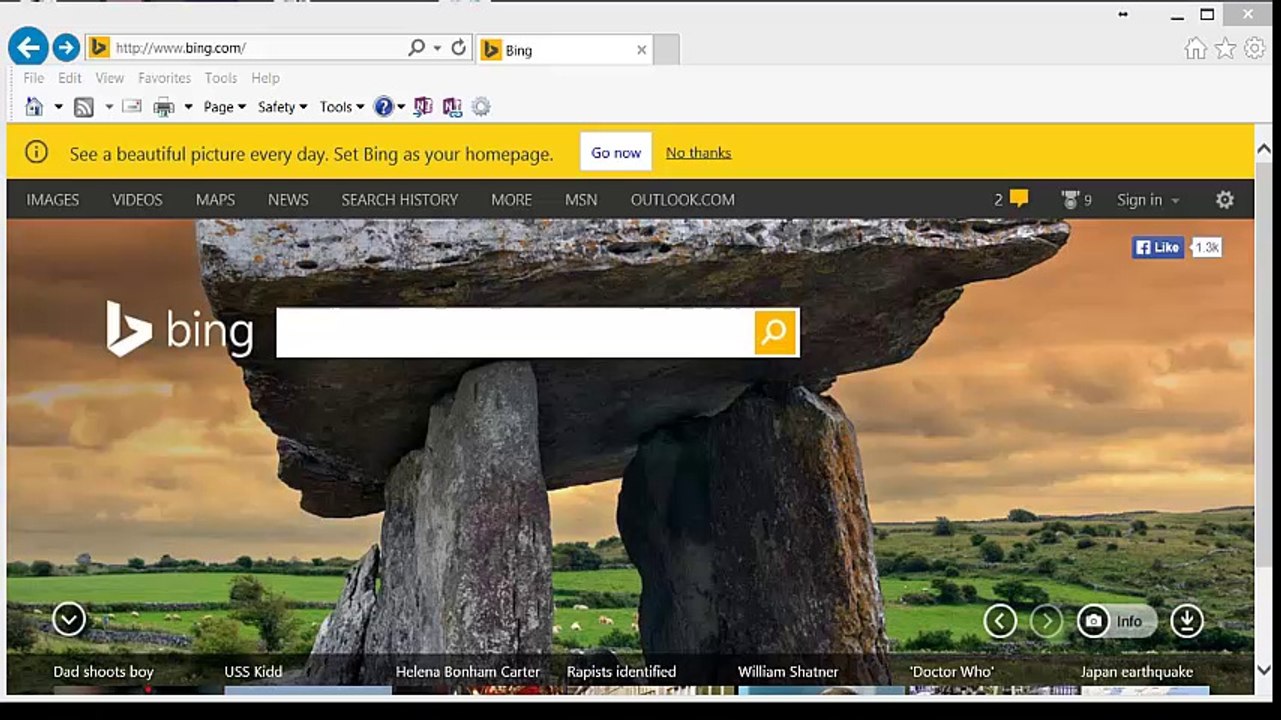This screenshot has width=1281, height=720.
Task: Click the Bing logo on the homepage
Action: [180, 330]
